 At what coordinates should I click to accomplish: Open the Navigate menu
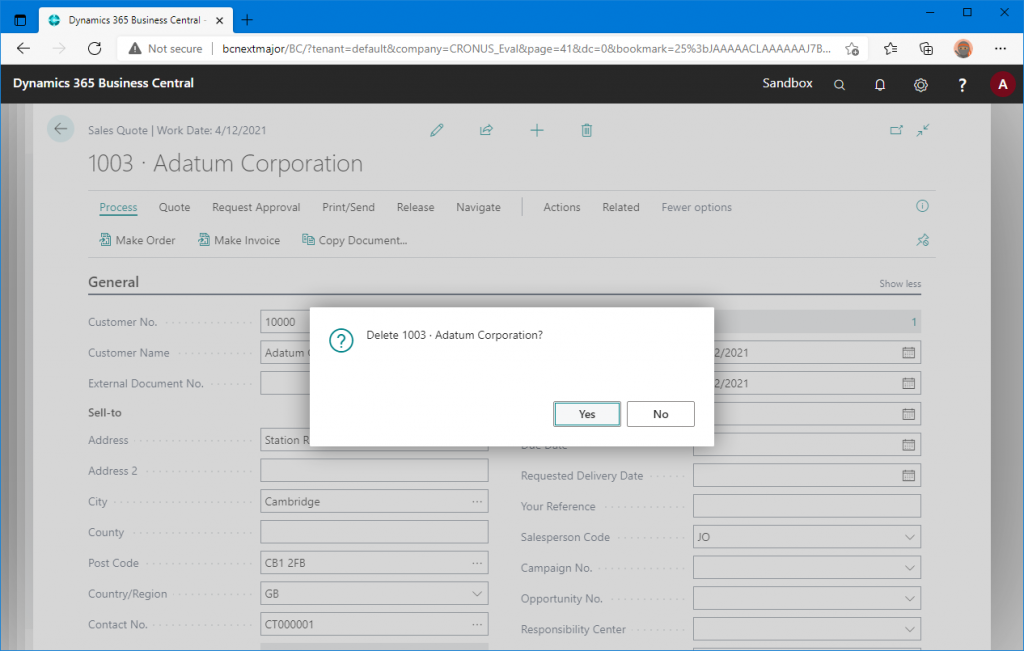coord(478,207)
